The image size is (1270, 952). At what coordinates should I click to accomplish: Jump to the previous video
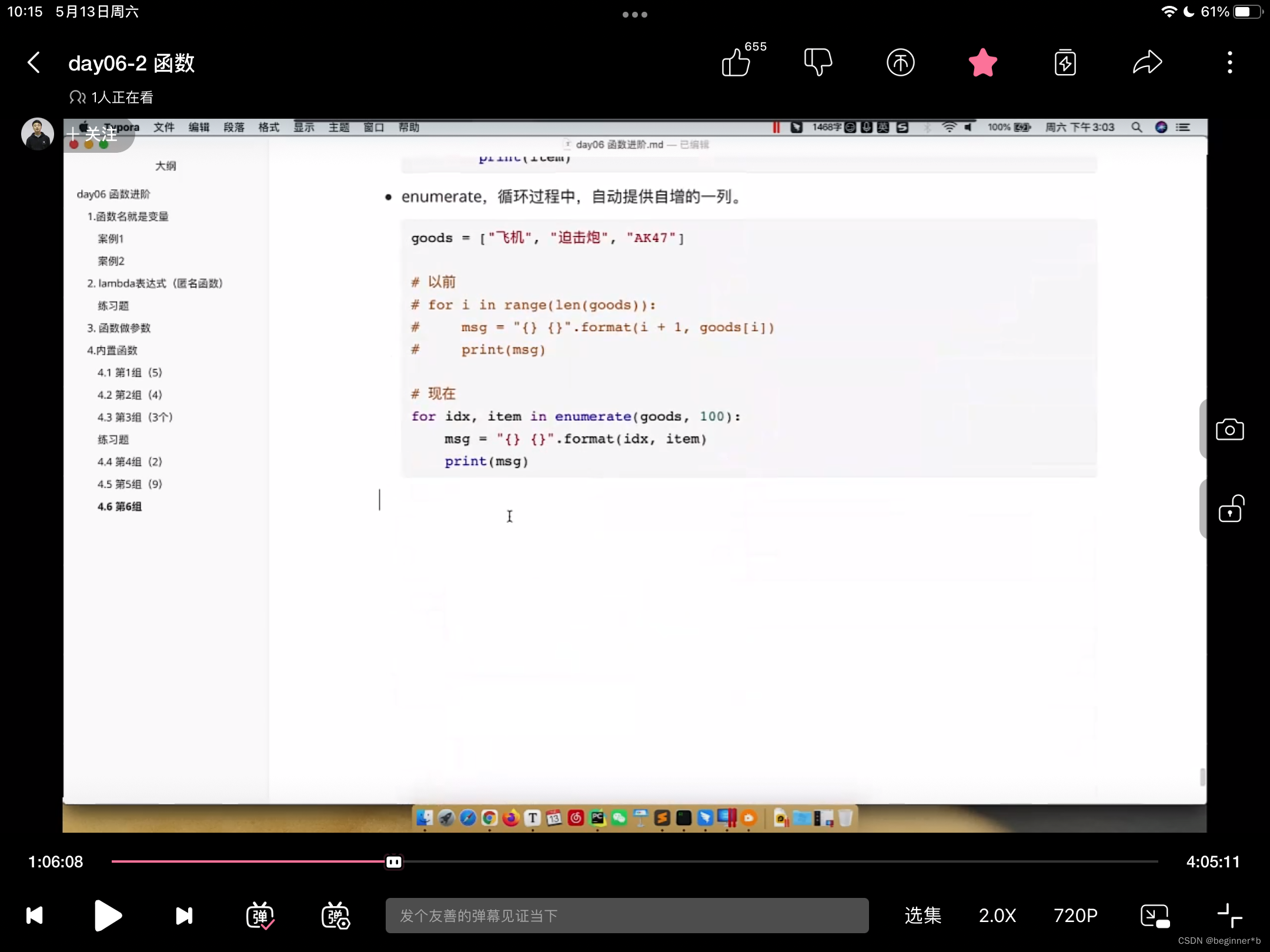[35, 915]
